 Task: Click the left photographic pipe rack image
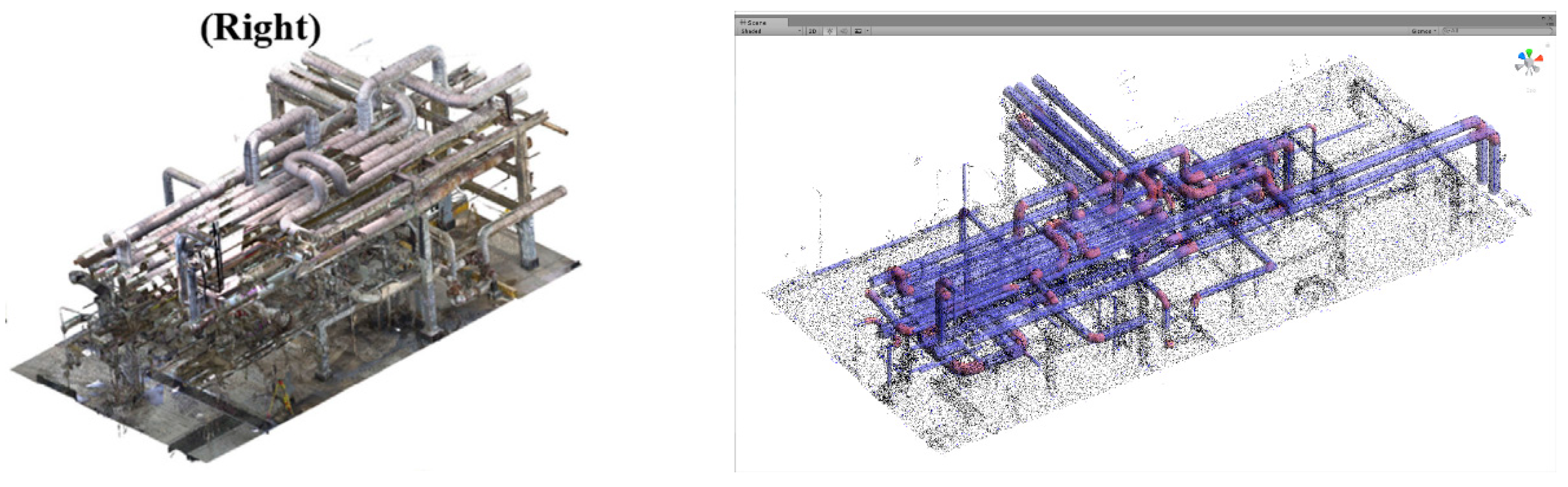click(292, 243)
